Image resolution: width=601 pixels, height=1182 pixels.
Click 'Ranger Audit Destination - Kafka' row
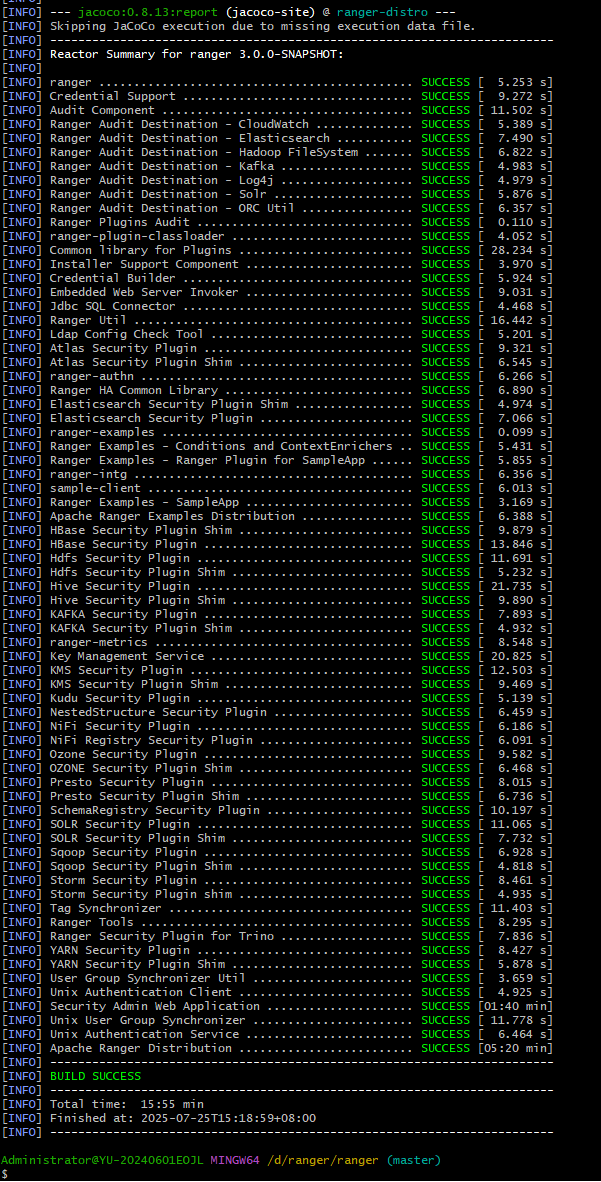point(278,166)
